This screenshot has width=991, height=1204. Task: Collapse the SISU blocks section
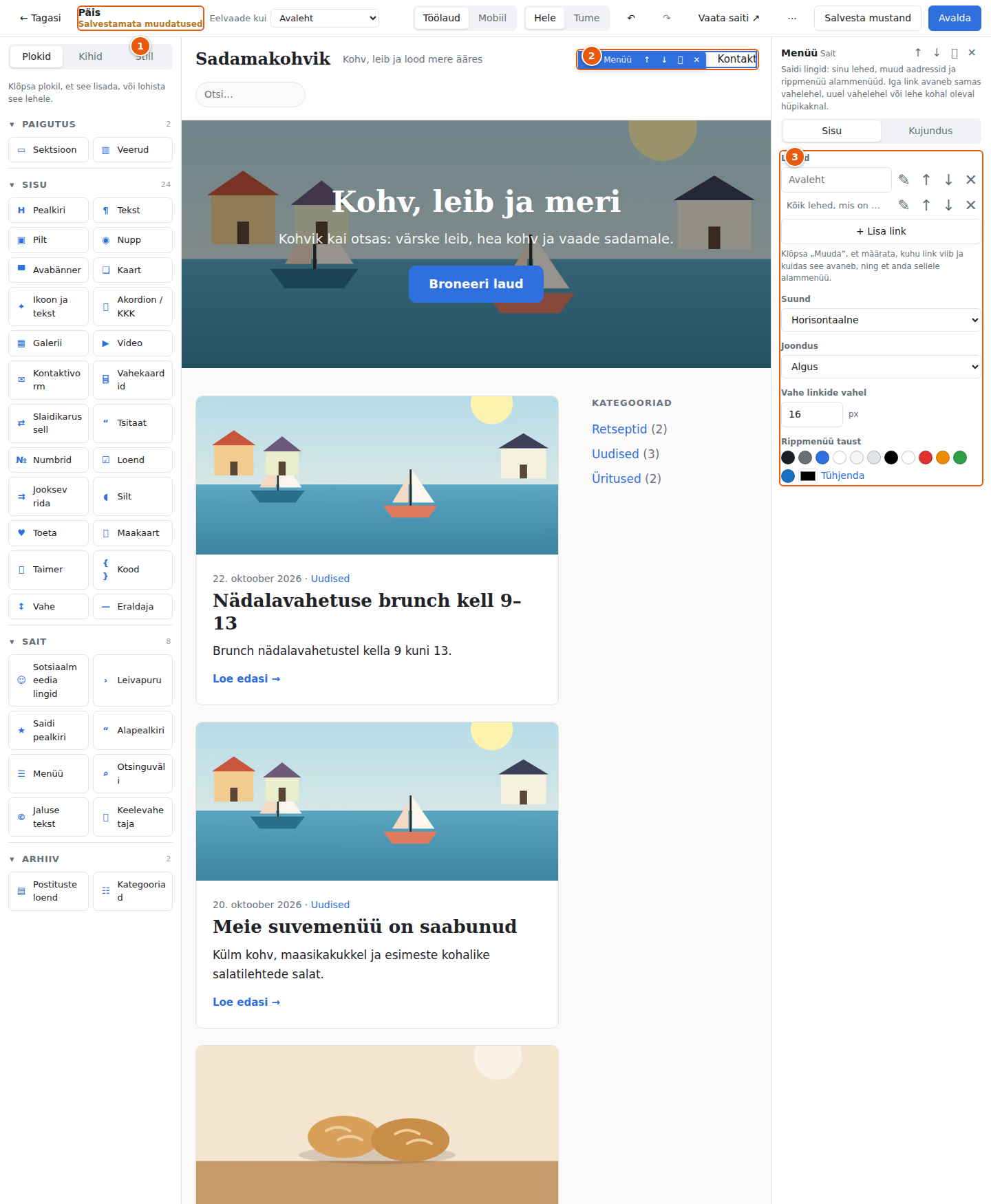point(90,184)
